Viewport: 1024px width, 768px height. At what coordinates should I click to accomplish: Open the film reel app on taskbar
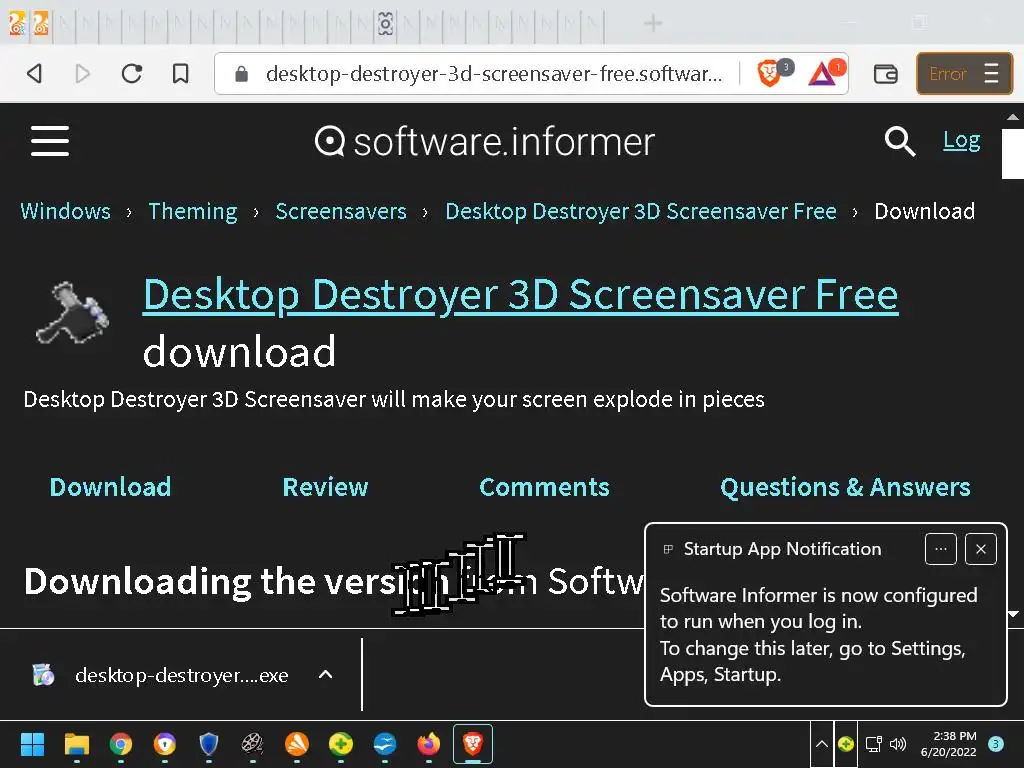[253, 744]
